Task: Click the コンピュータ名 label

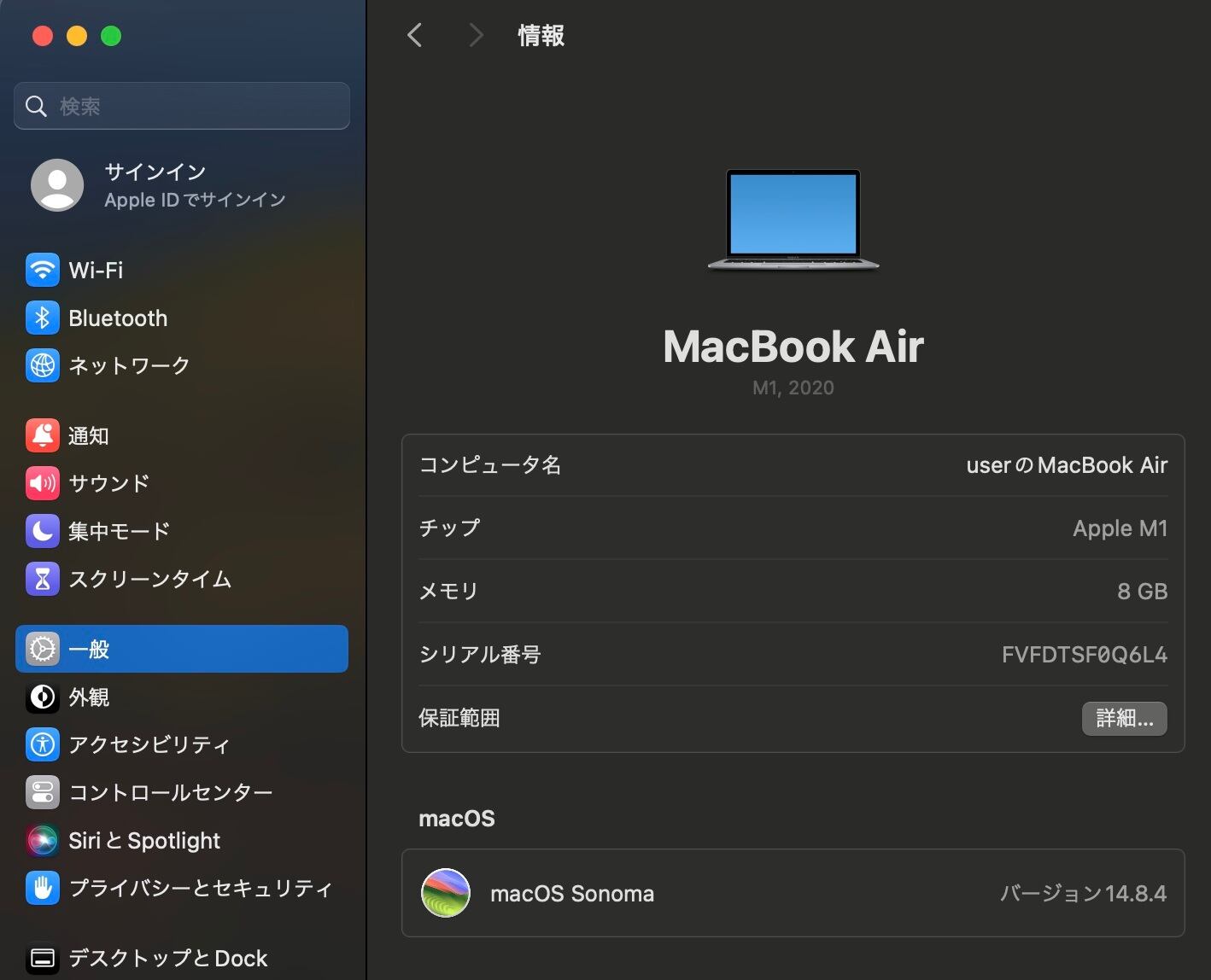Action: point(490,465)
